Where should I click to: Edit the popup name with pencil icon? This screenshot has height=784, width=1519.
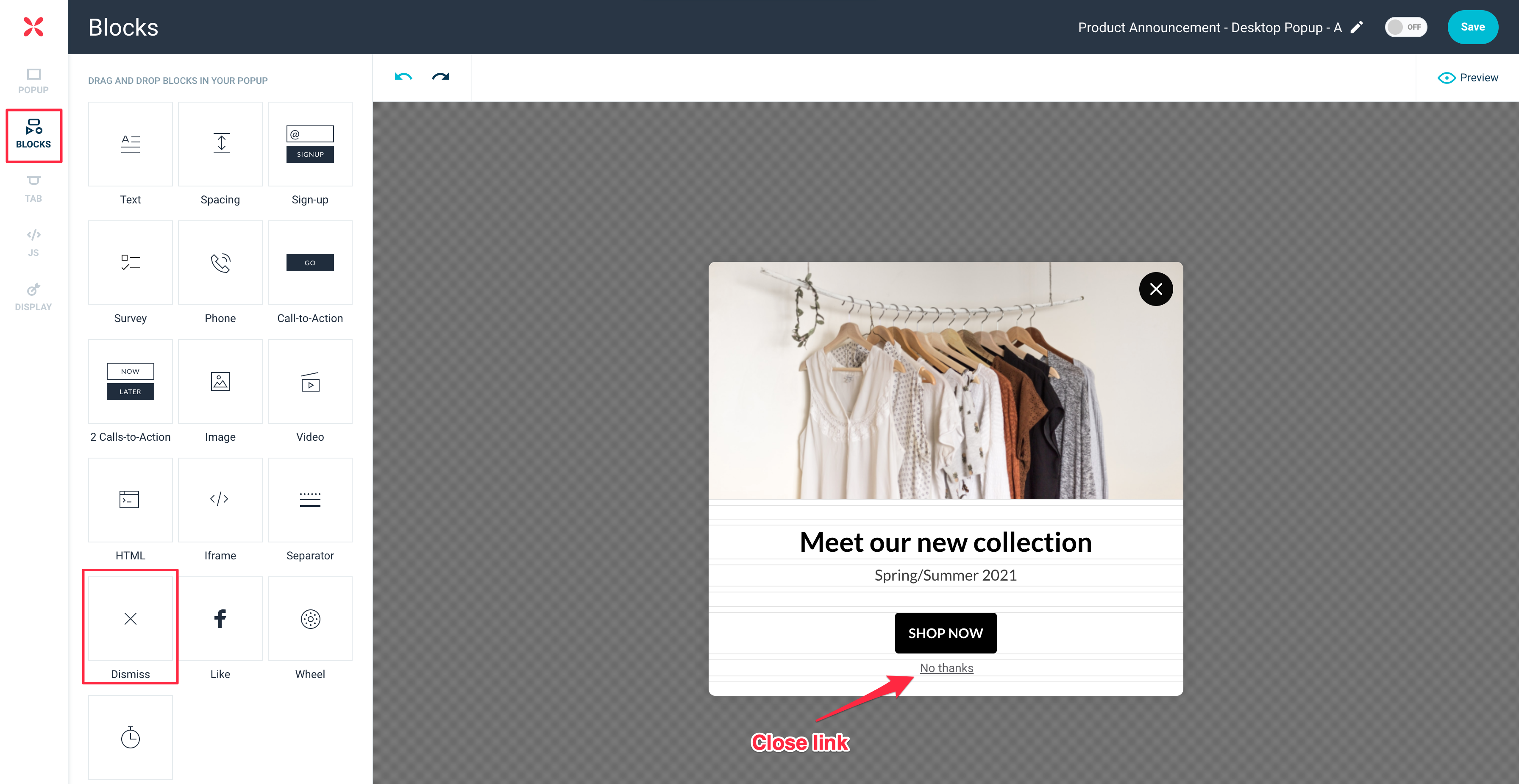pyautogui.click(x=1357, y=27)
